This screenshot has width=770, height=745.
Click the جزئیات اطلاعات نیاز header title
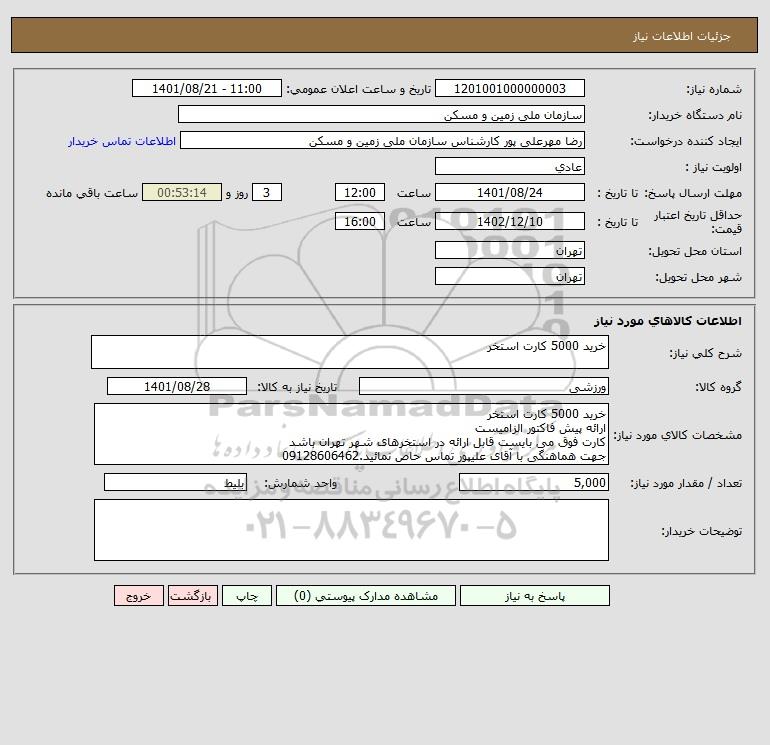682,36
